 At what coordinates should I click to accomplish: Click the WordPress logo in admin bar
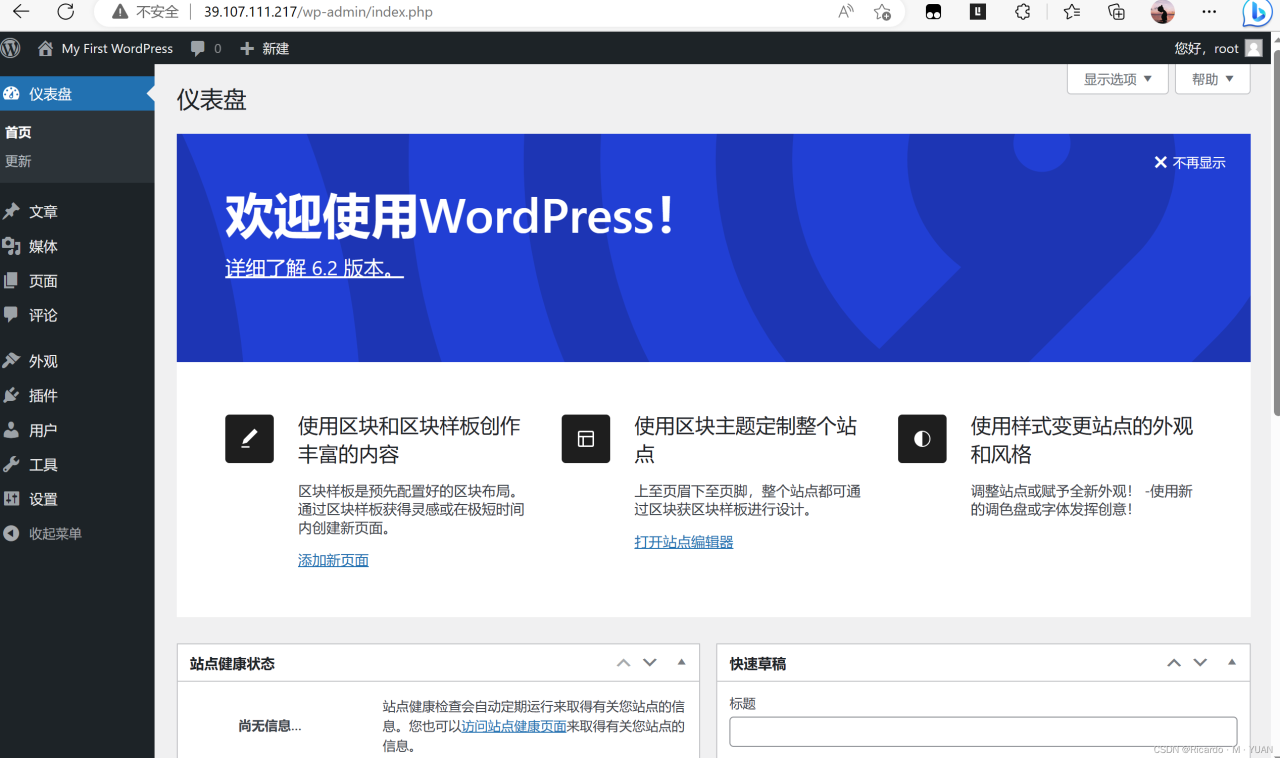coord(11,47)
